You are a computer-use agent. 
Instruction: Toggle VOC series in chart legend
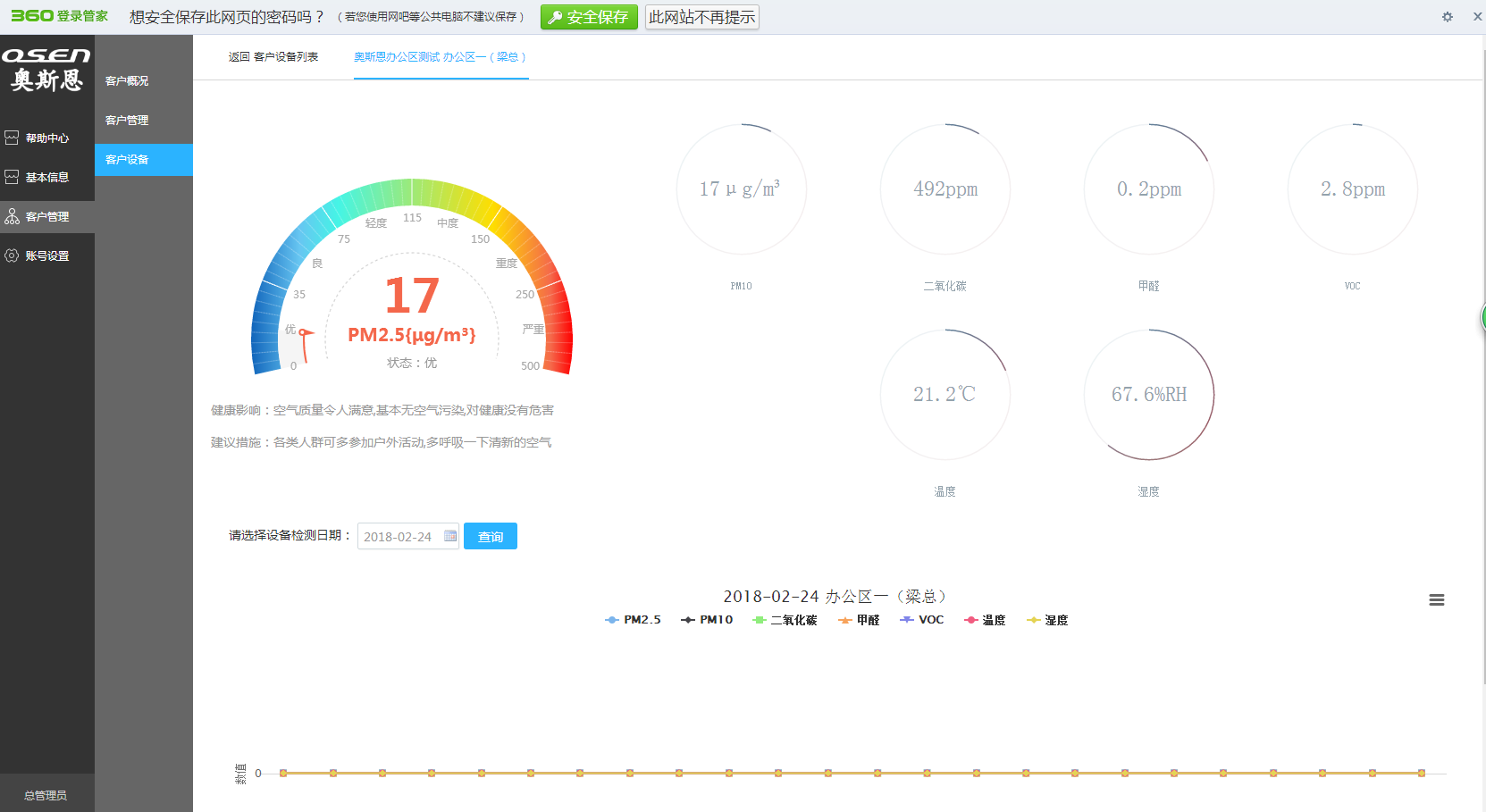[921, 620]
